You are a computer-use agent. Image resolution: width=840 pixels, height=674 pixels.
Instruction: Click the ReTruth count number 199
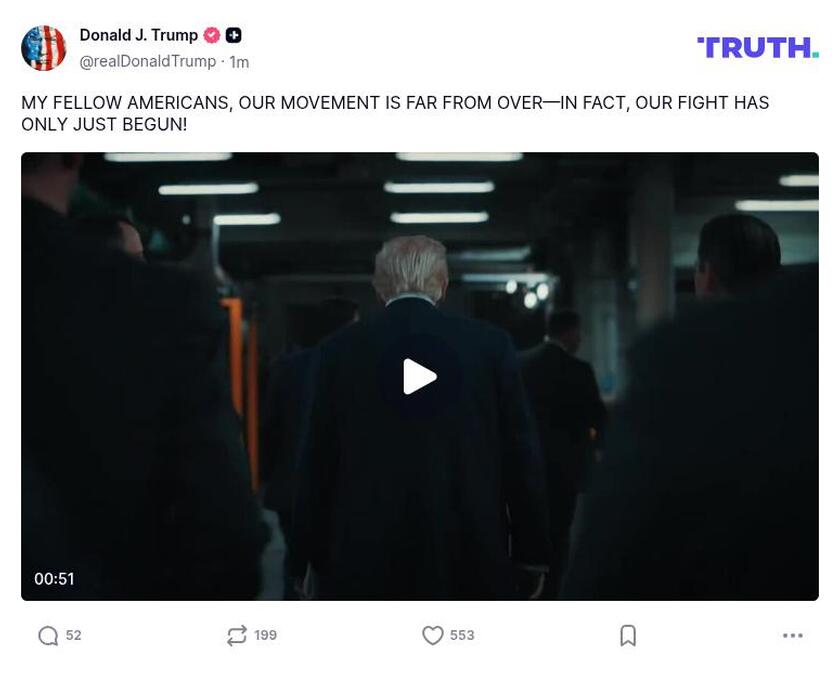(265, 635)
